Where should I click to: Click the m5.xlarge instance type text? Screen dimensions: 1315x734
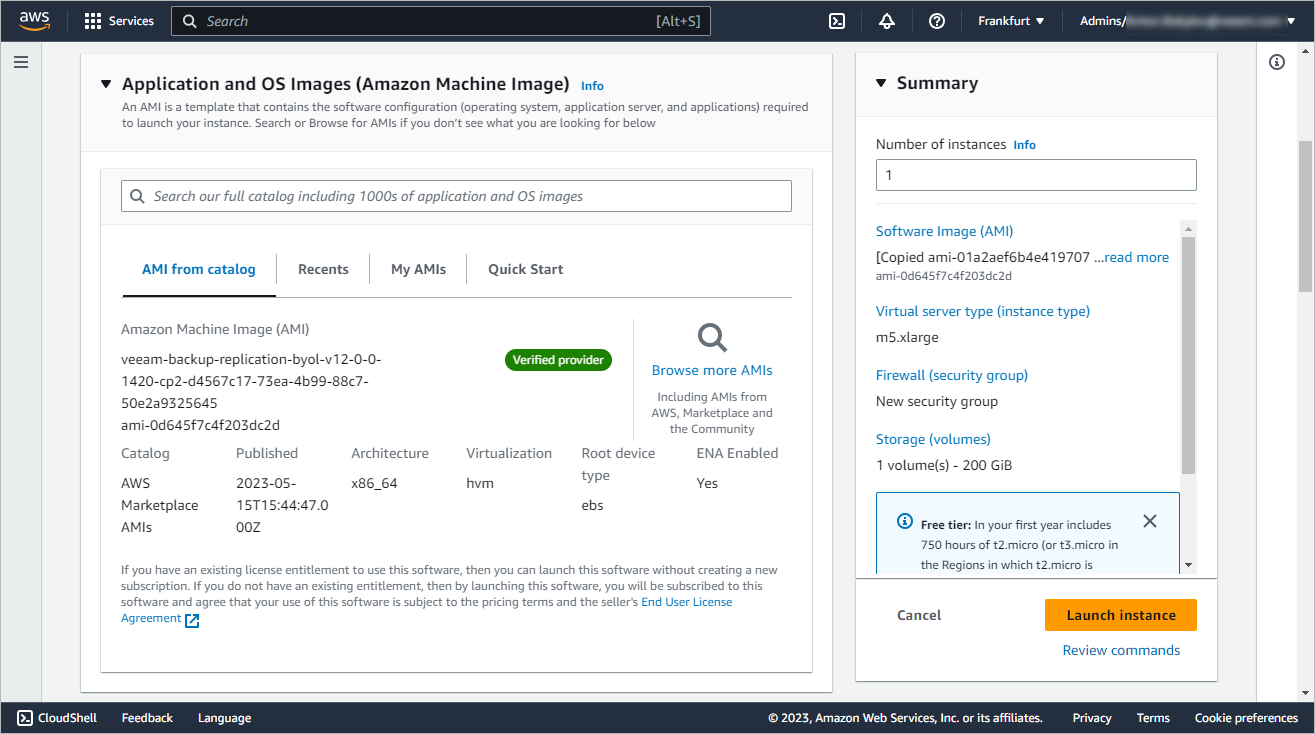click(907, 337)
